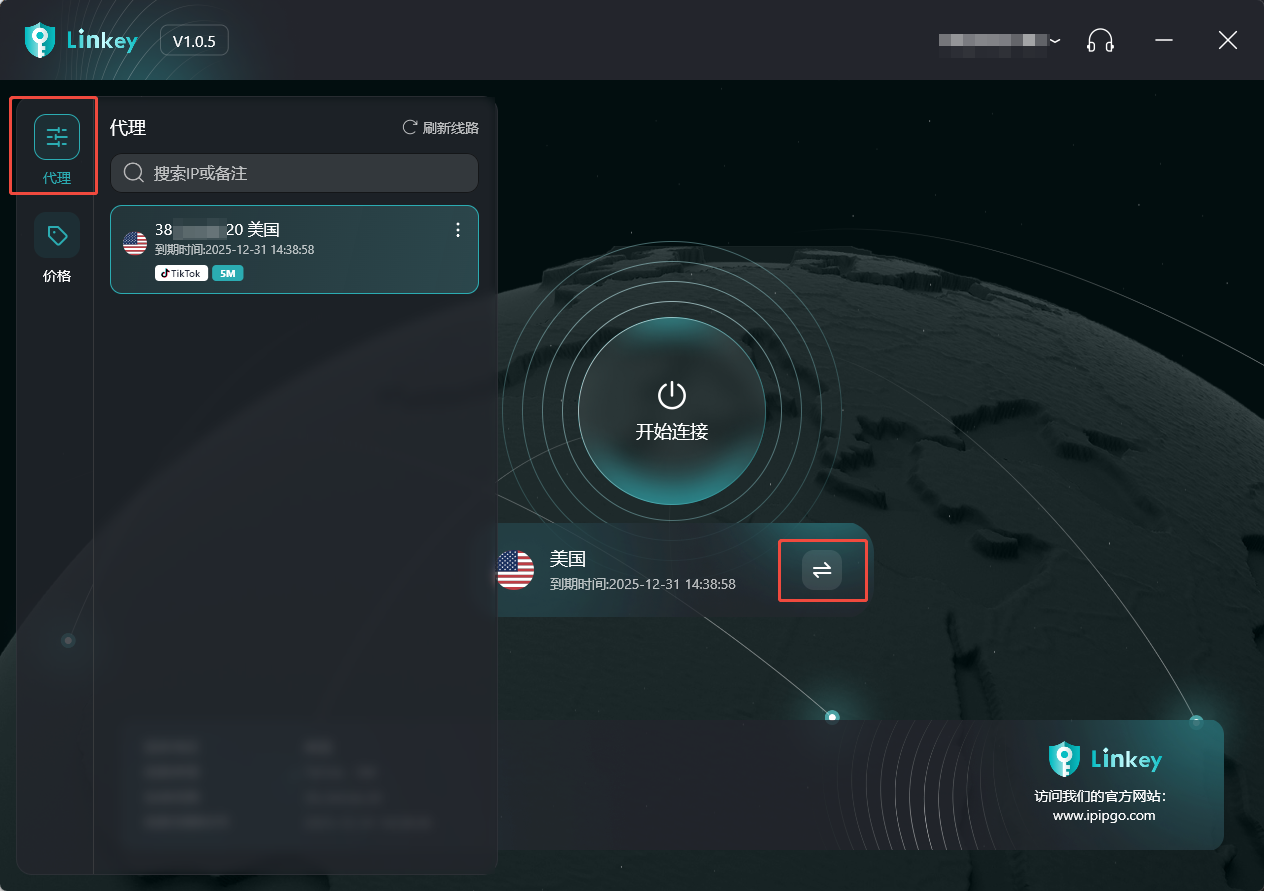Click the 5M bandwidth badge
This screenshot has height=891, width=1264.
pos(228,273)
